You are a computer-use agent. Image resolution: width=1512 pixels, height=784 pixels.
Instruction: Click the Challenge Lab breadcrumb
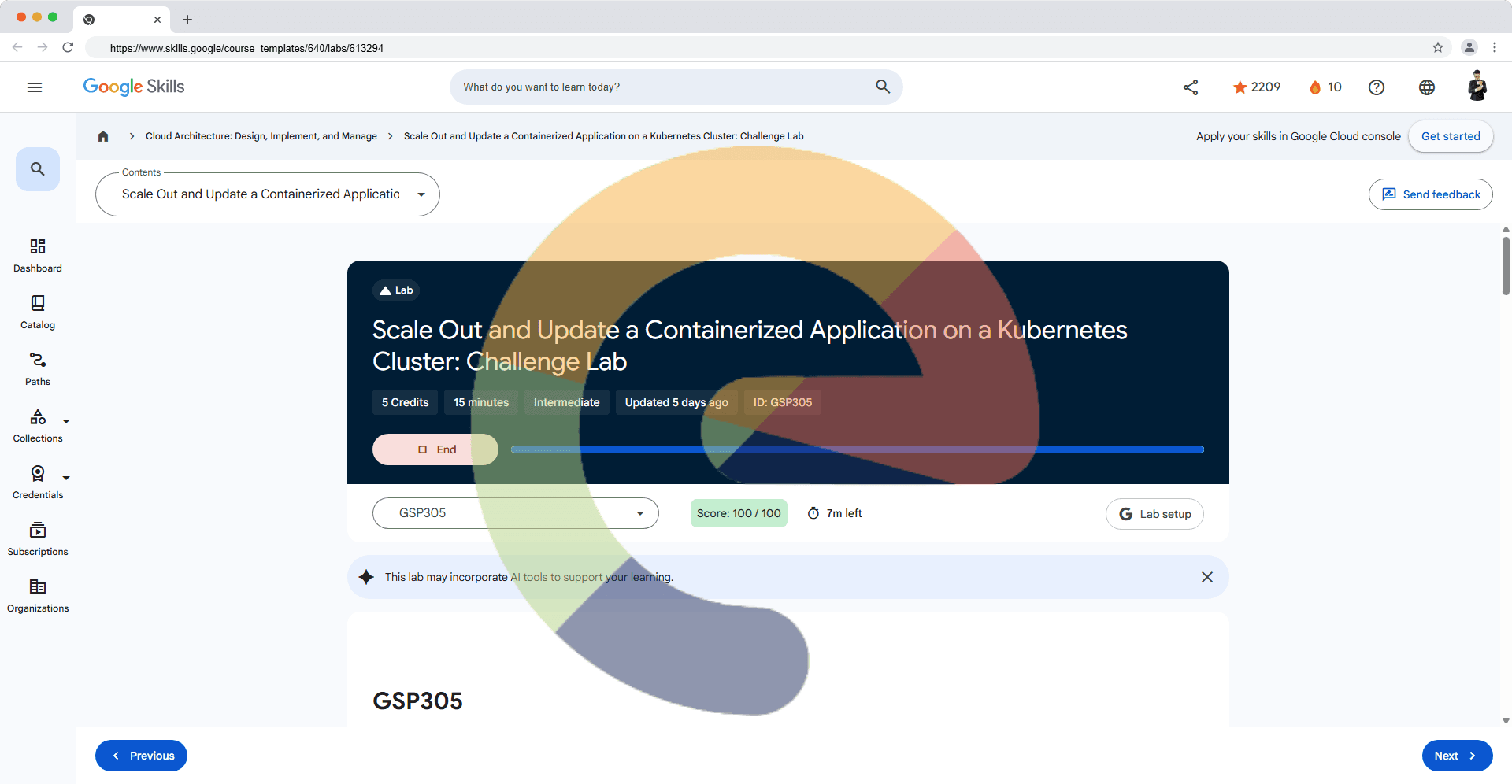pyautogui.click(x=604, y=136)
